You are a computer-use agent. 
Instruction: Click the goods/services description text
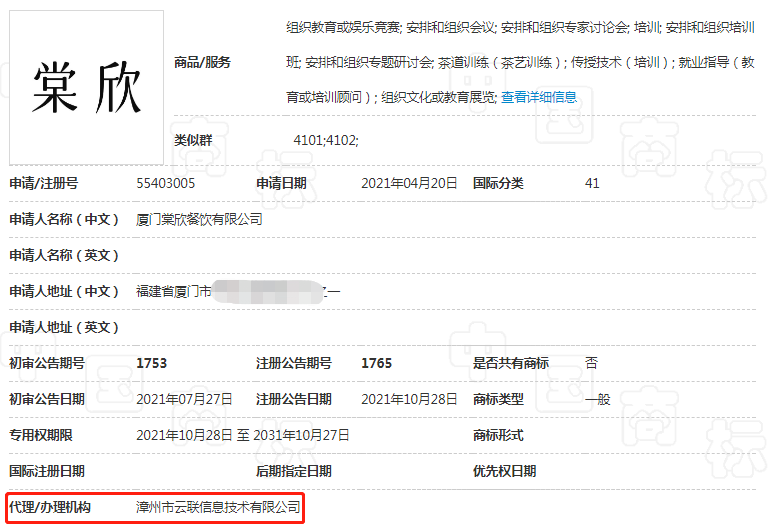coord(520,62)
